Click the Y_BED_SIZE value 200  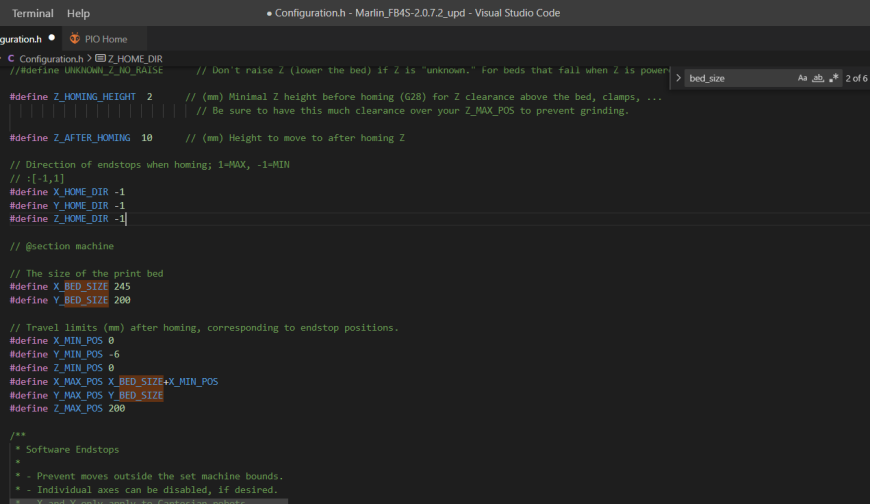click(x=122, y=300)
